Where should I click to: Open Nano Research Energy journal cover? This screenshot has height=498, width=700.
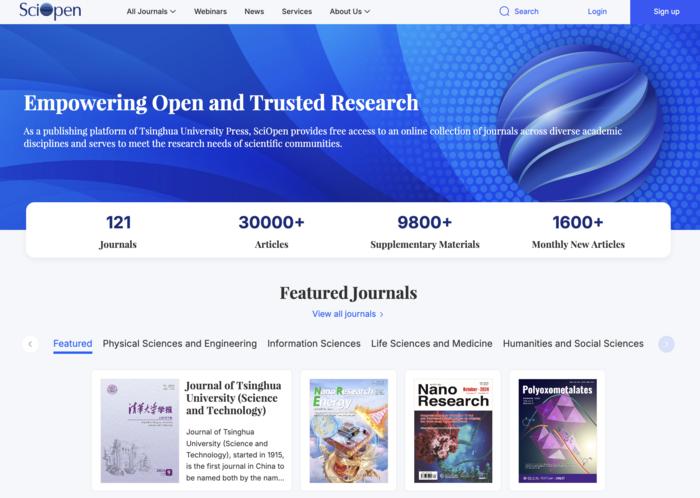pos(349,431)
